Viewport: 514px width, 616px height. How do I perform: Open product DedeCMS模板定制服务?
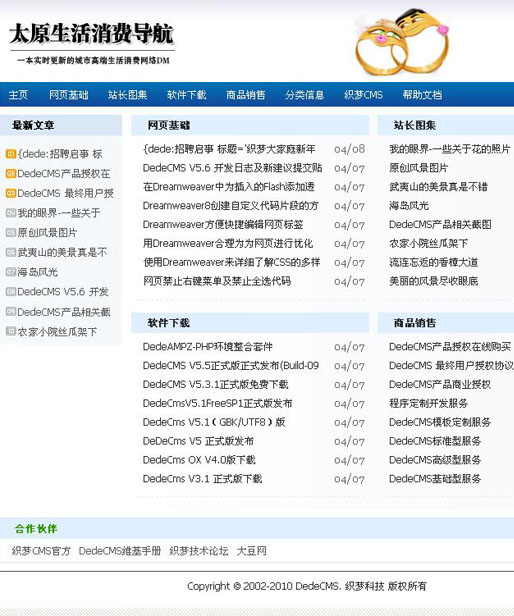(440, 422)
